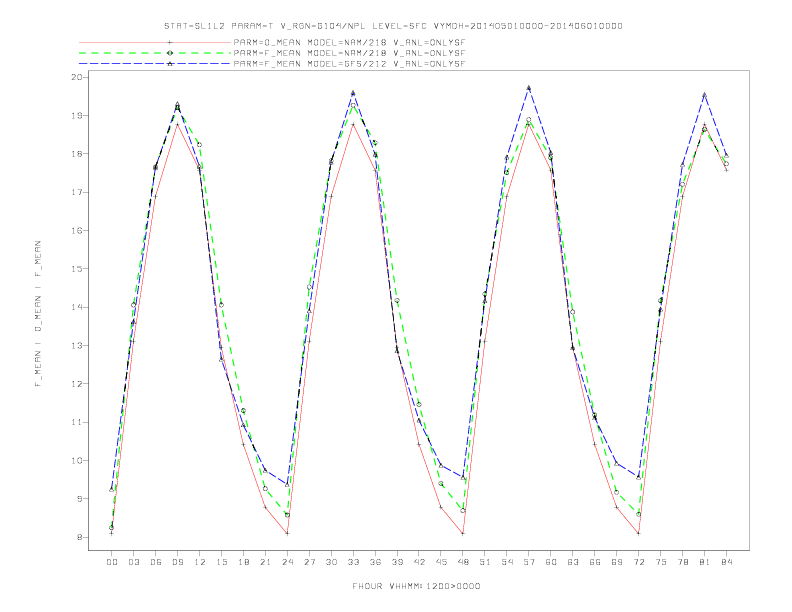The width and height of the screenshot is (792, 612).
Task: Click x-axis forecast hour label 60
Action: (551, 562)
